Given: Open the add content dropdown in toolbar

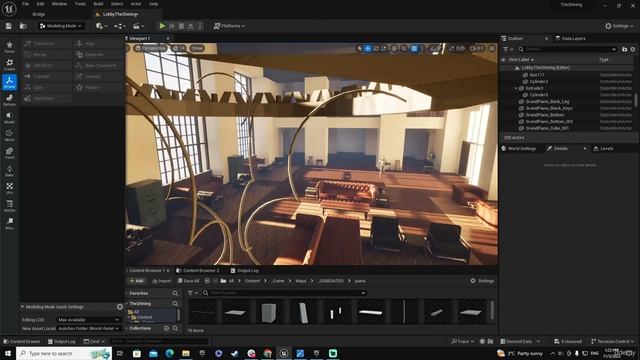Looking at the screenshot, I should coord(101,26).
